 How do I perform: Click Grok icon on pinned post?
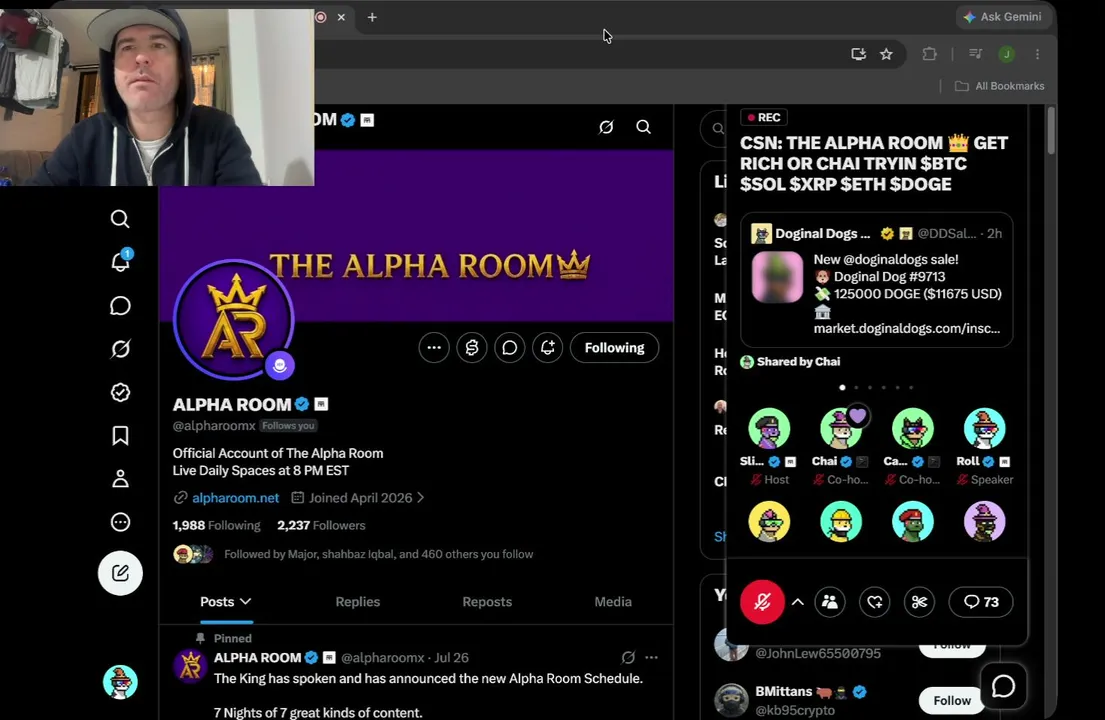click(x=628, y=657)
